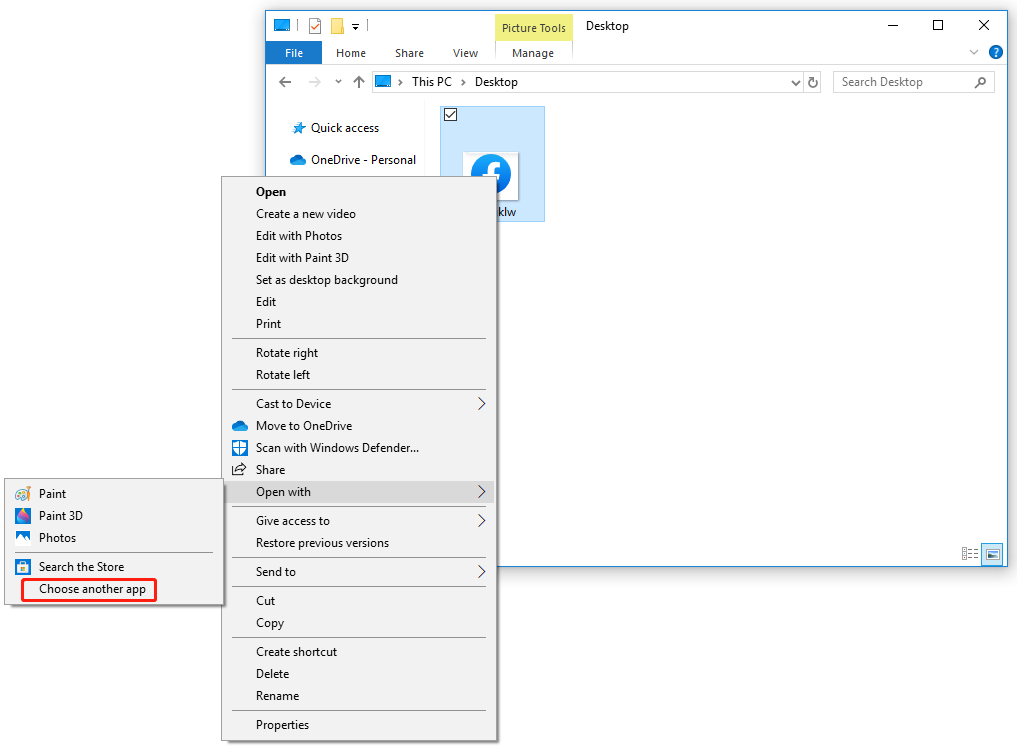Screen dimensions: 1017x746
Task: Uncheck the selected file checkbox
Action: click(450, 116)
